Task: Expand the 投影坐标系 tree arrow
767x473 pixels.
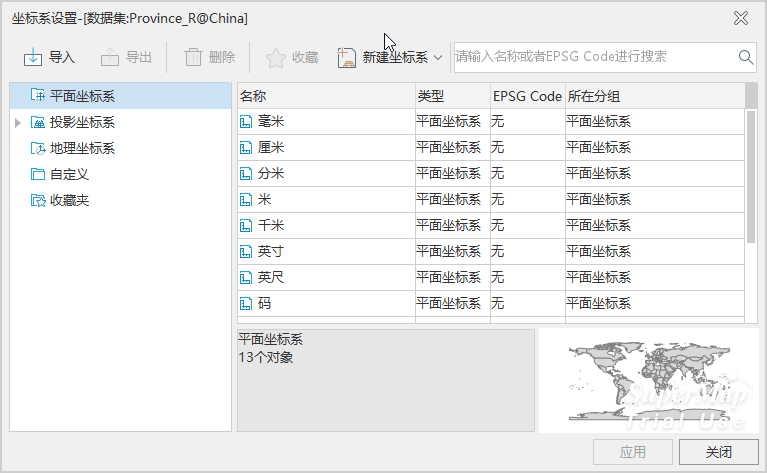Action: [x=18, y=123]
